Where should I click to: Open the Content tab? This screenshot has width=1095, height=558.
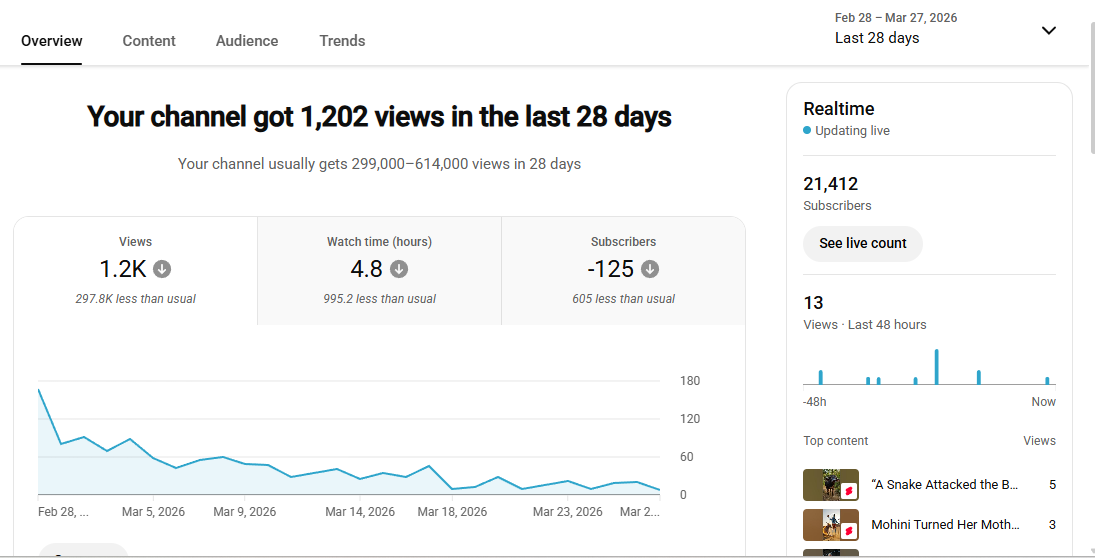click(149, 41)
